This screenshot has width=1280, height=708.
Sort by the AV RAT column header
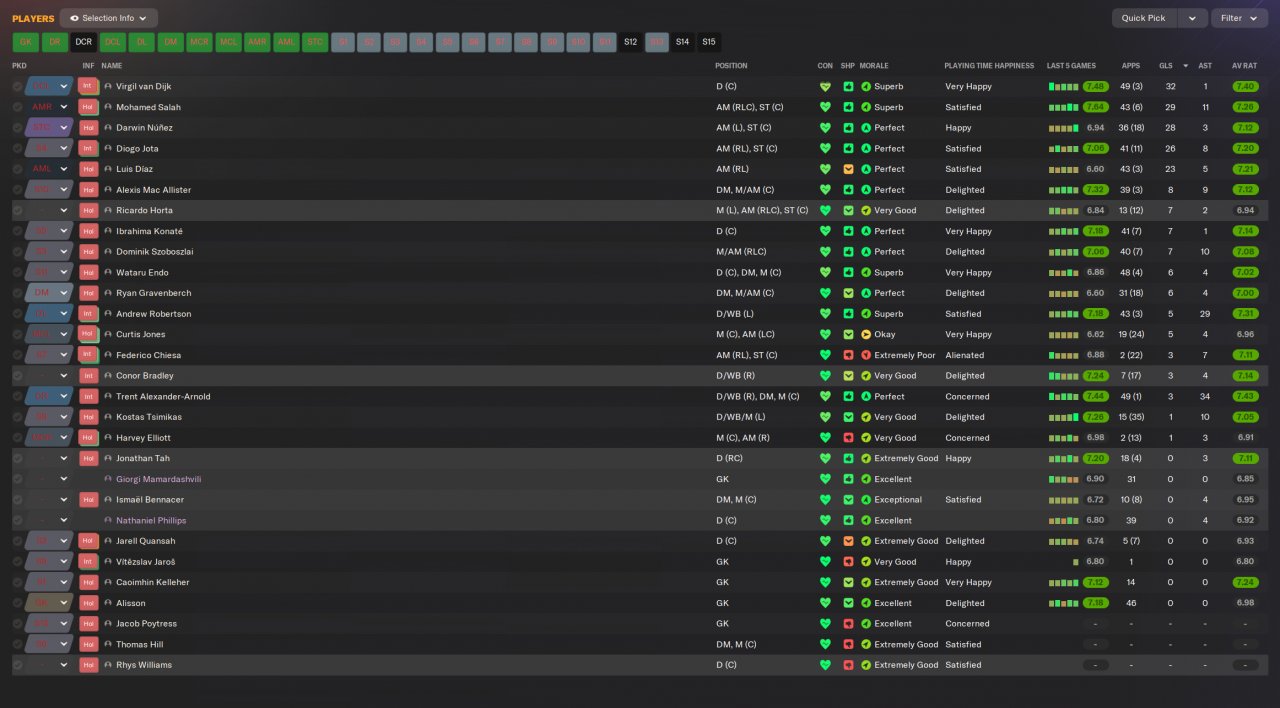pos(1245,66)
